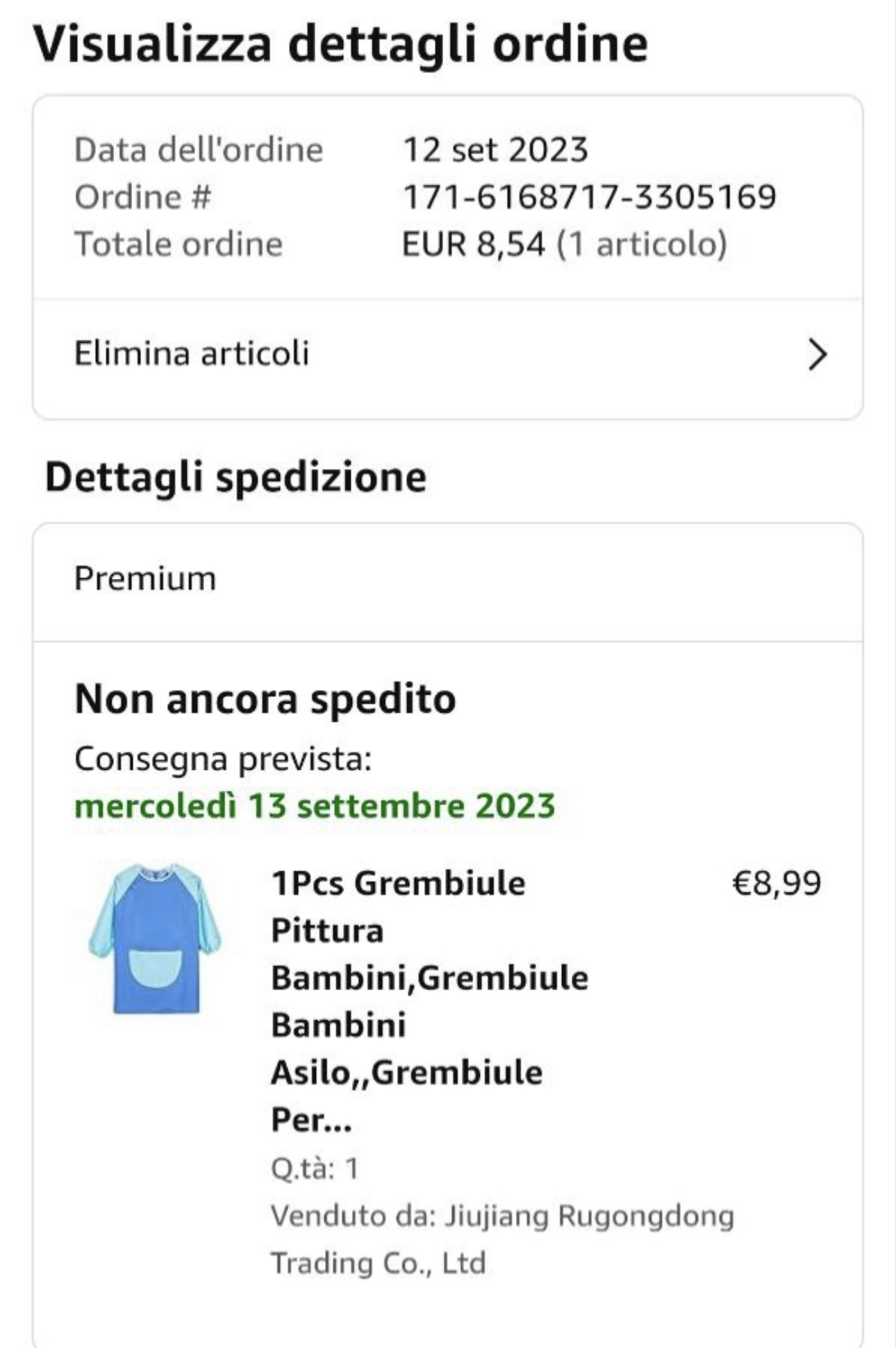Viewport: 896px width, 1348px height.
Task: Tap the Dettagli spedizione section heading
Action: point(235,478)
